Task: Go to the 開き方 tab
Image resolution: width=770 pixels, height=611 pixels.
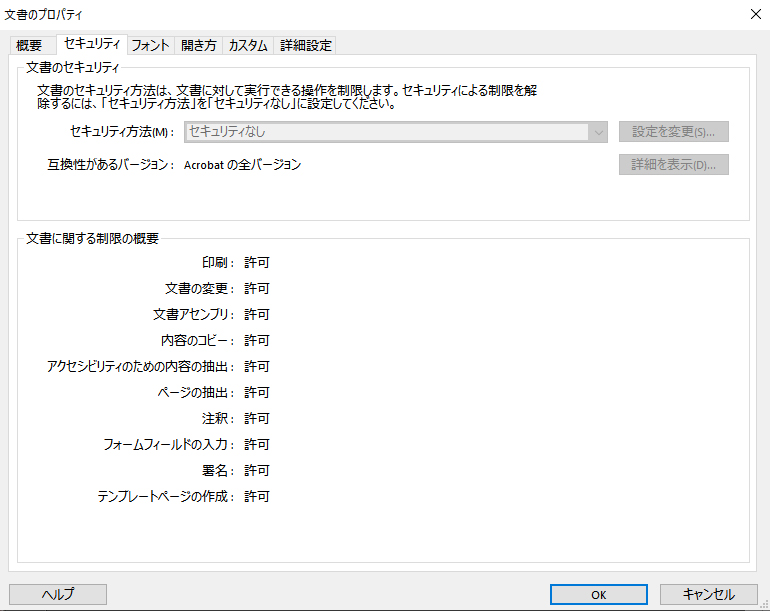Action: click(198, 45)
